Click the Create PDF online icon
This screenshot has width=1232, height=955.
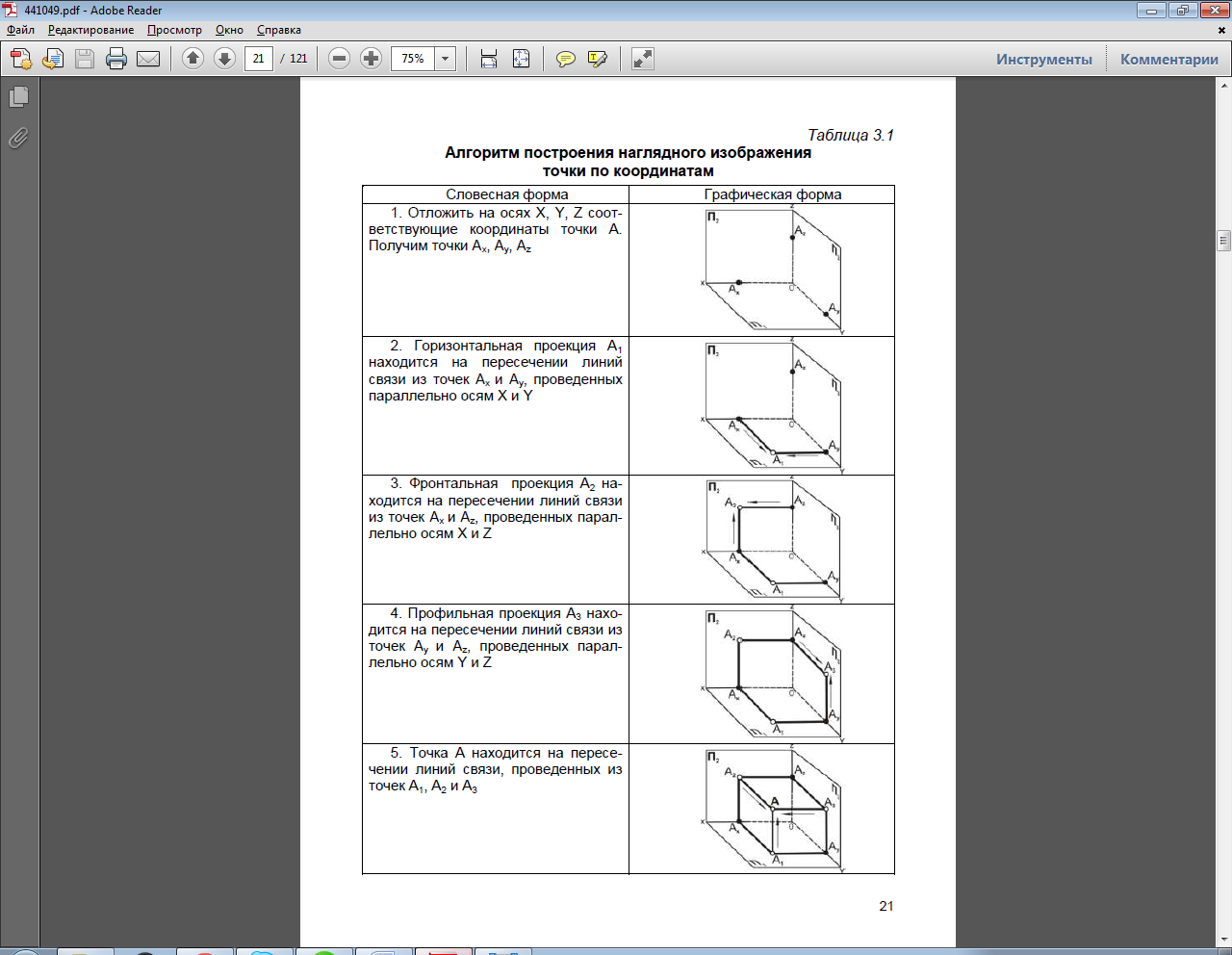[x=21, y=59]
